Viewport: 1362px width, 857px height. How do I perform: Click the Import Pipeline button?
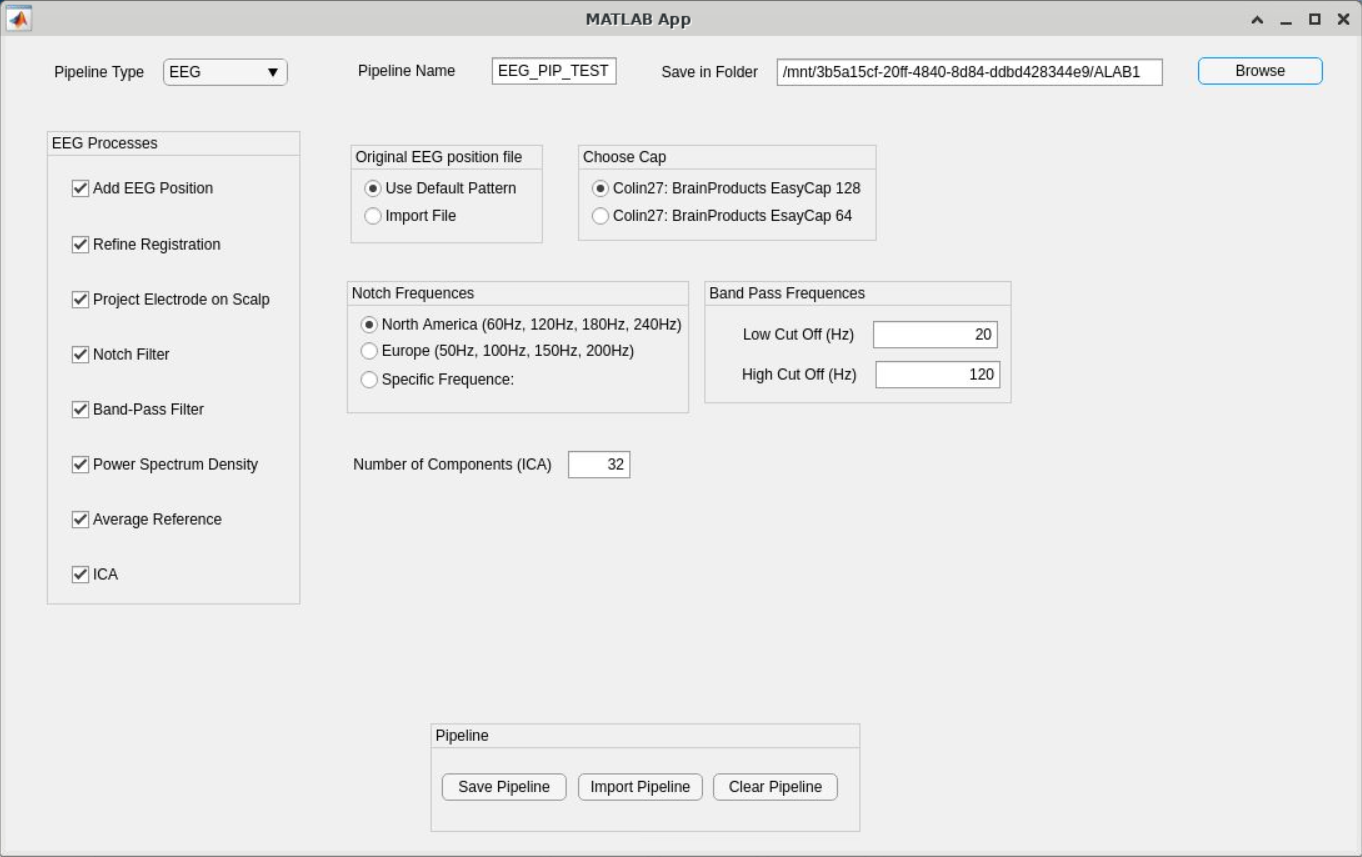click(640, 787)
